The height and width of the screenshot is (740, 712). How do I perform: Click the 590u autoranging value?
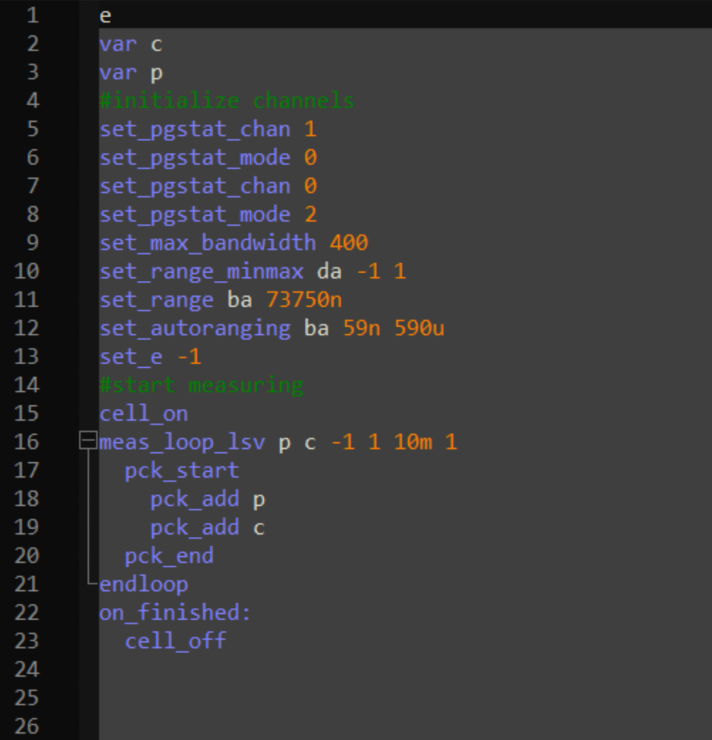[x=418, y=328]
